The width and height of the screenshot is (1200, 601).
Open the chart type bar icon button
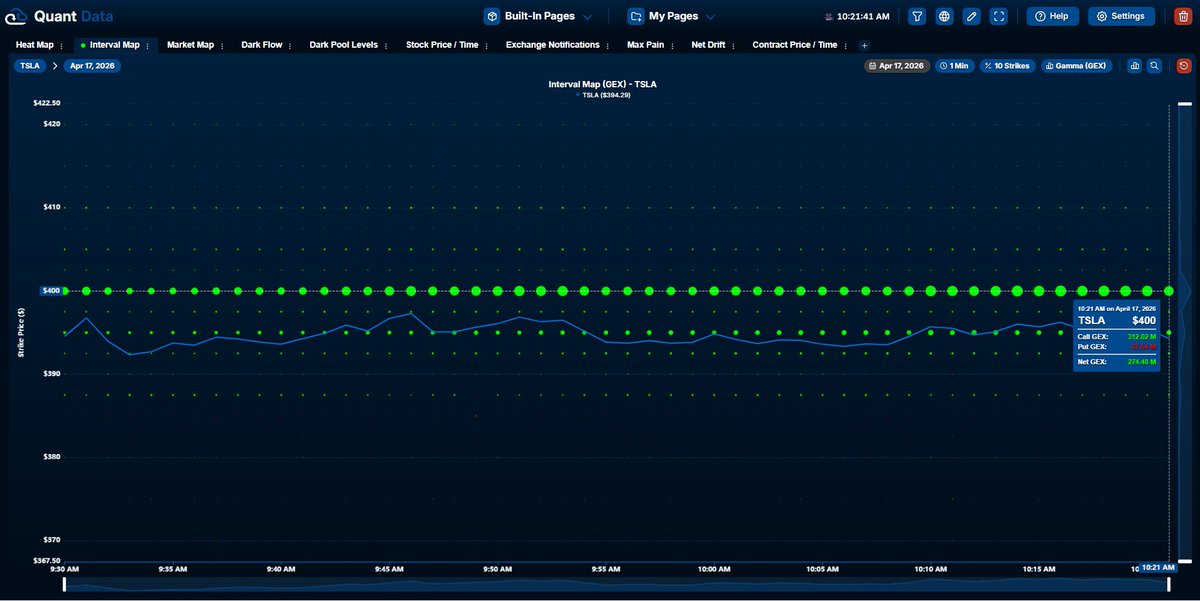[1135, 66]
